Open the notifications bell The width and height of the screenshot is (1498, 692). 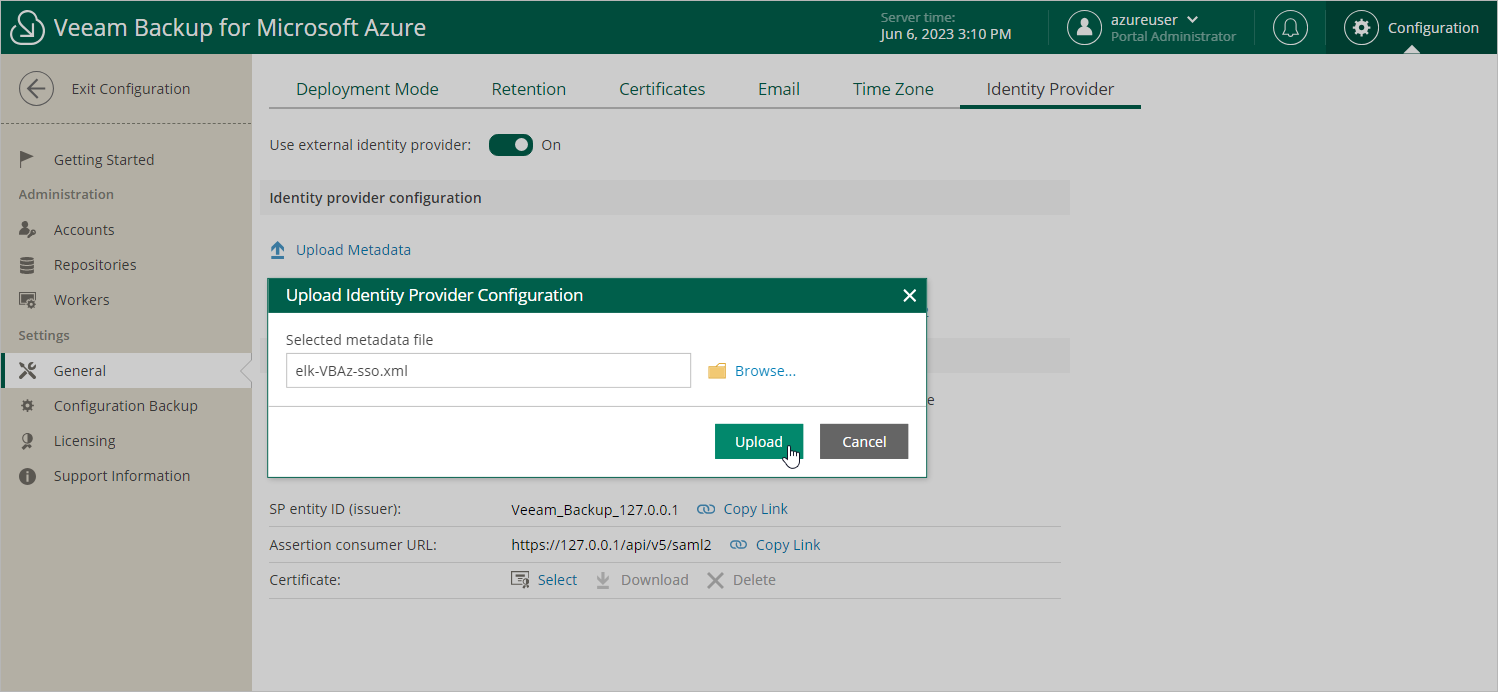click(1290, 28)
